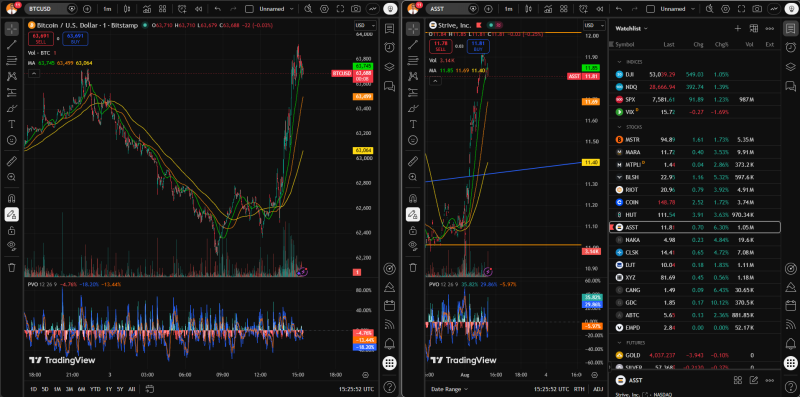Select 1D range in BTCUSD window
The width and height of the screenshot is (800, 397).
tap(34, 389)
